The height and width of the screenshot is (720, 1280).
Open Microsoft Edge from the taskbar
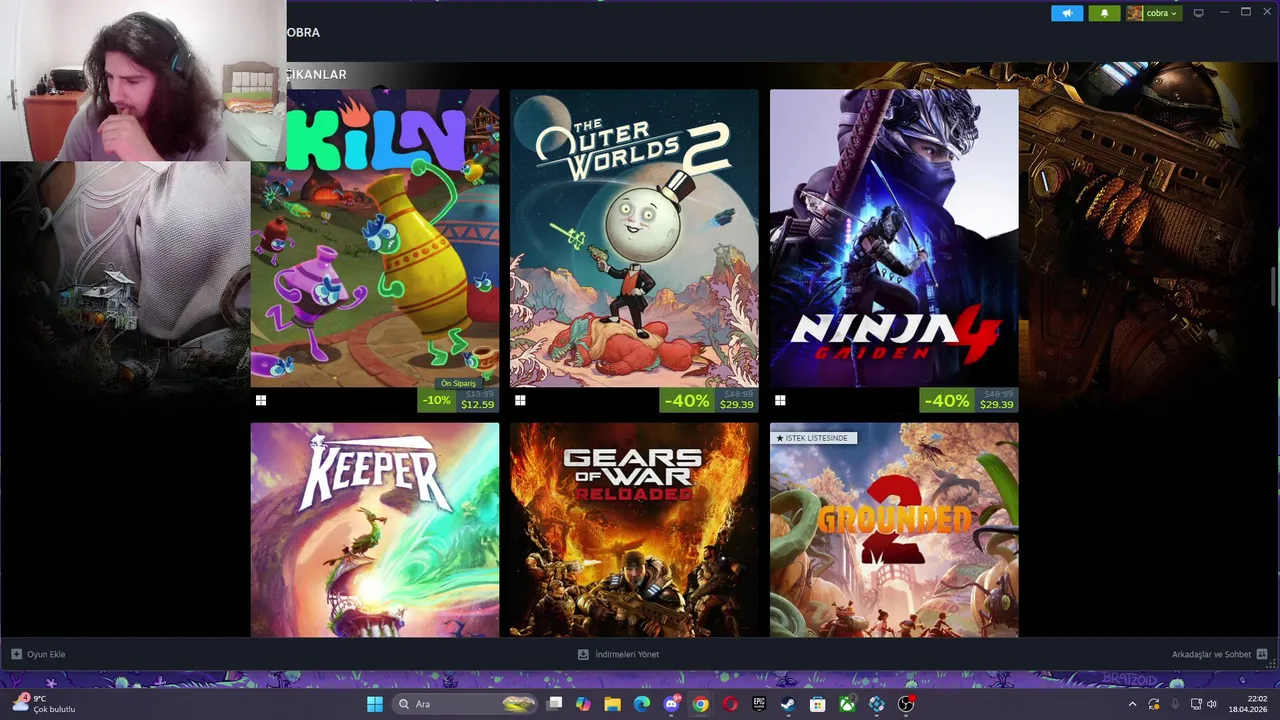click(642, 704)
